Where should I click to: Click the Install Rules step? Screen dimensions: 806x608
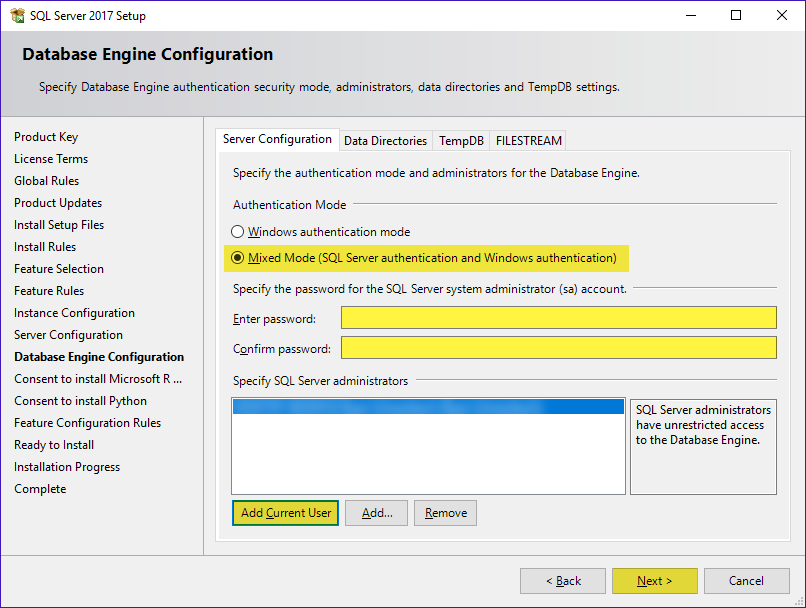pyautogui.click(x=45, y=247)
